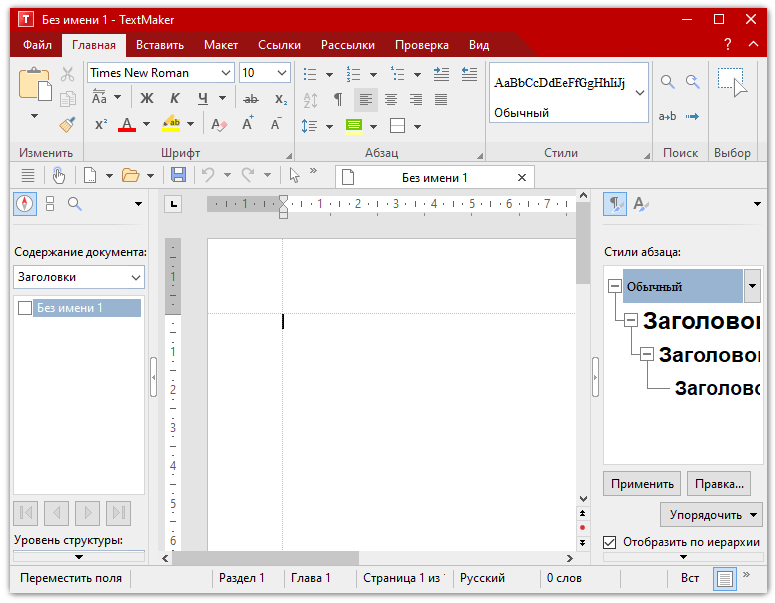Check the 'Без имени 1' checkbox in contents
The height and width of the screenshot is (603, 775).
point(25,309)
